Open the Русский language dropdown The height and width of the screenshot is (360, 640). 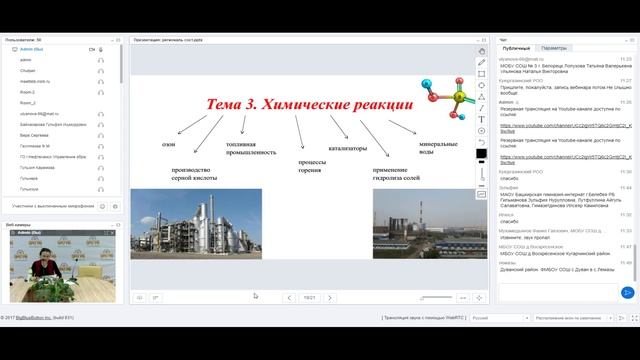coord(500,318)
